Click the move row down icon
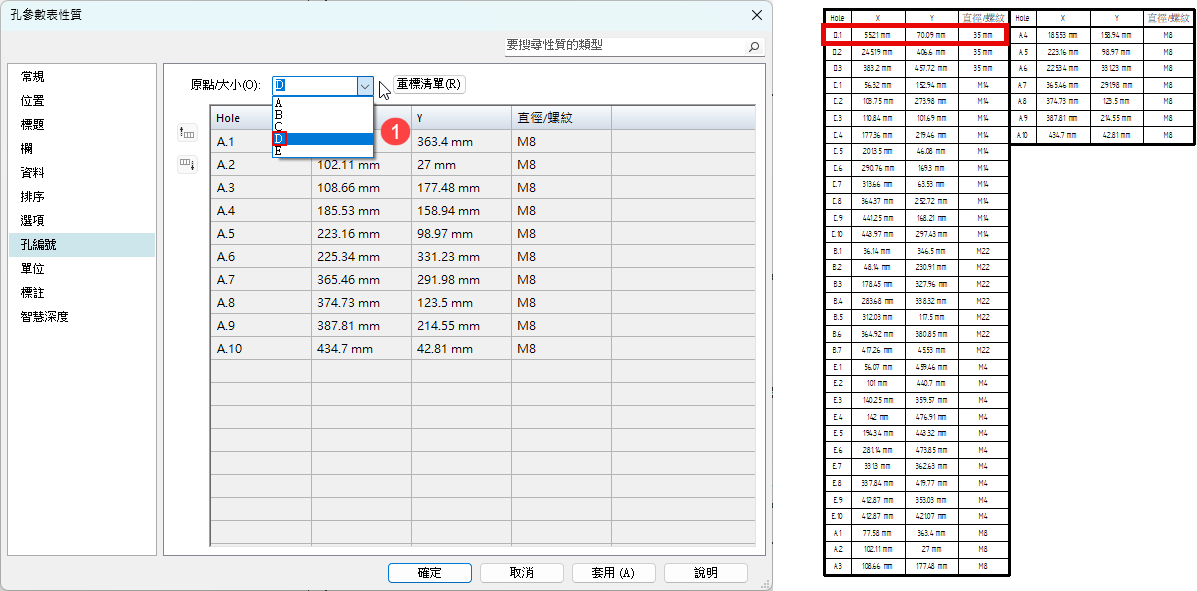The image size is (1197, 591). (x=188, y=164)
